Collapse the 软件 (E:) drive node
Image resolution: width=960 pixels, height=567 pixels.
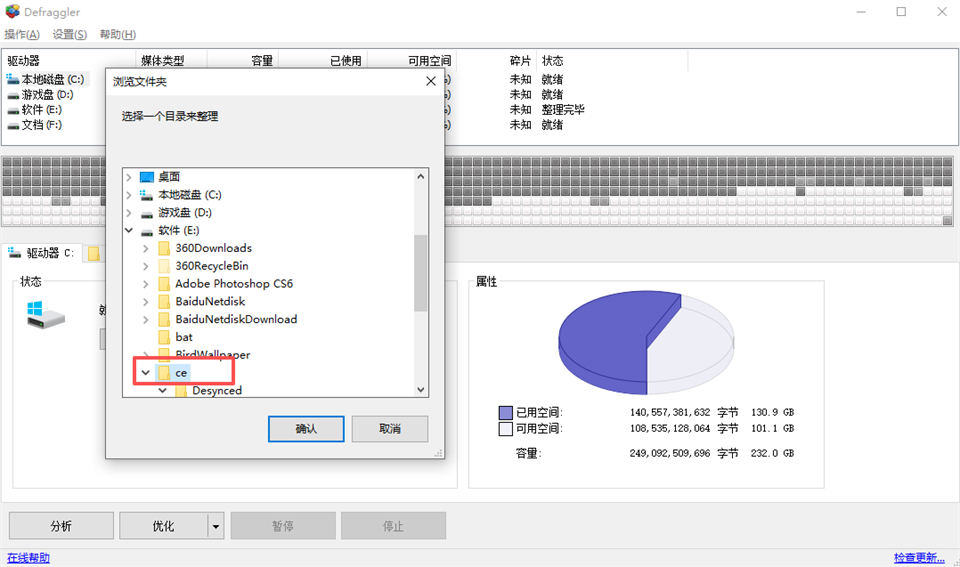[x=129, y=231]
